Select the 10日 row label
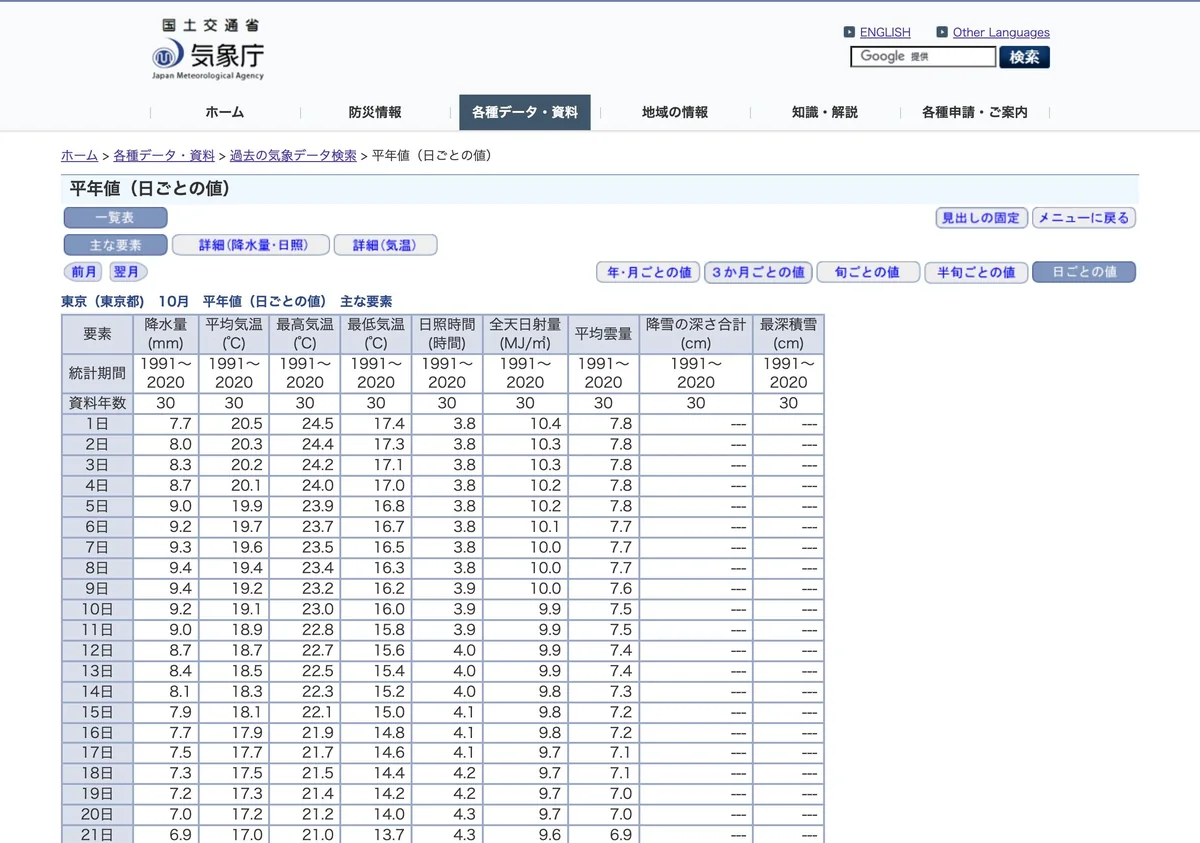1200x843 pixels. click(97, 609)
